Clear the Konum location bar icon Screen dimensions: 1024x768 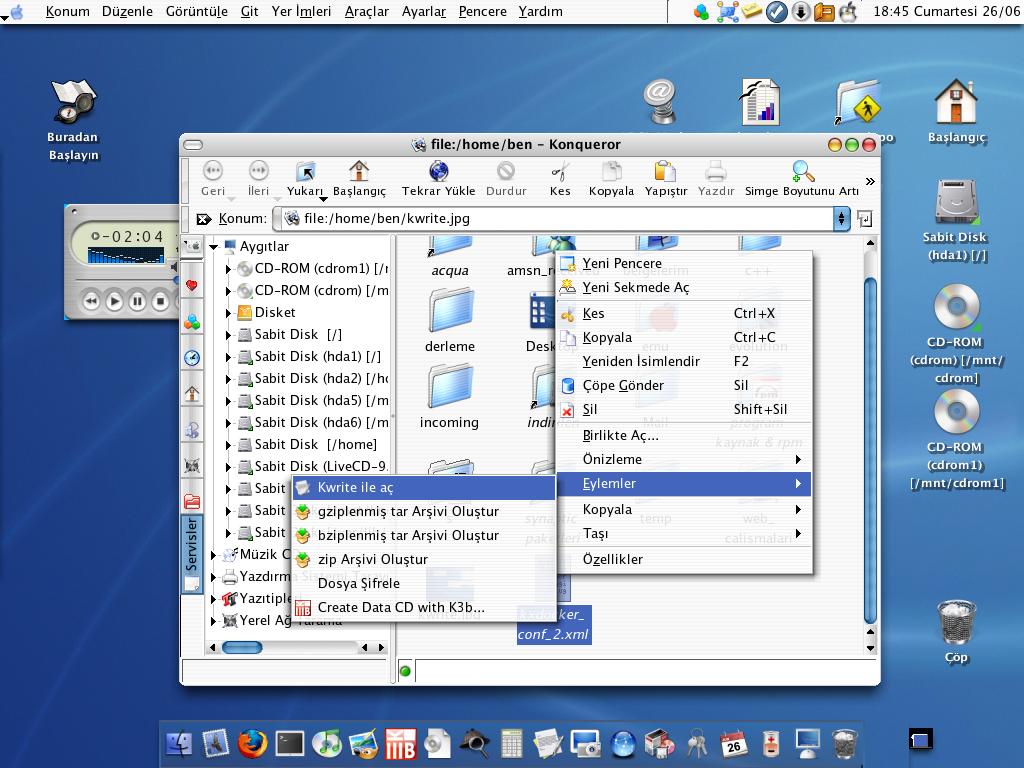tap(204, 219)
